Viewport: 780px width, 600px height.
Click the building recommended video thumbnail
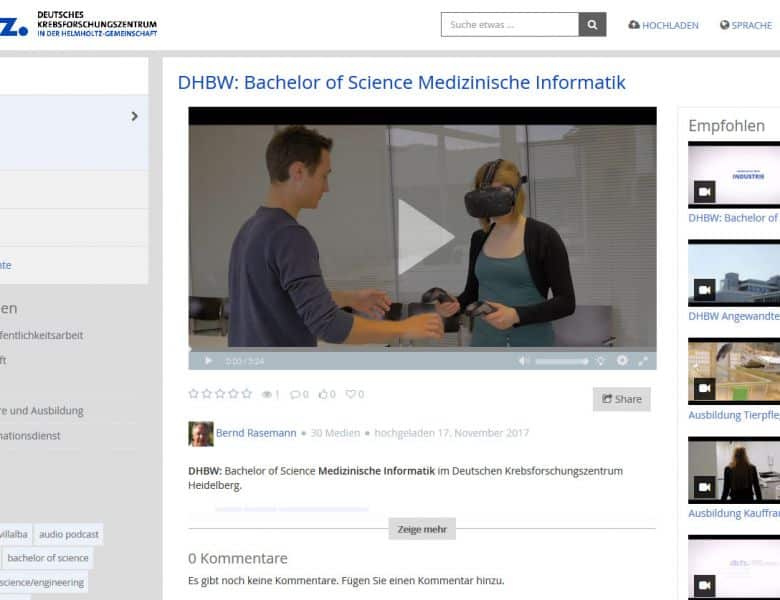(734, 273)
